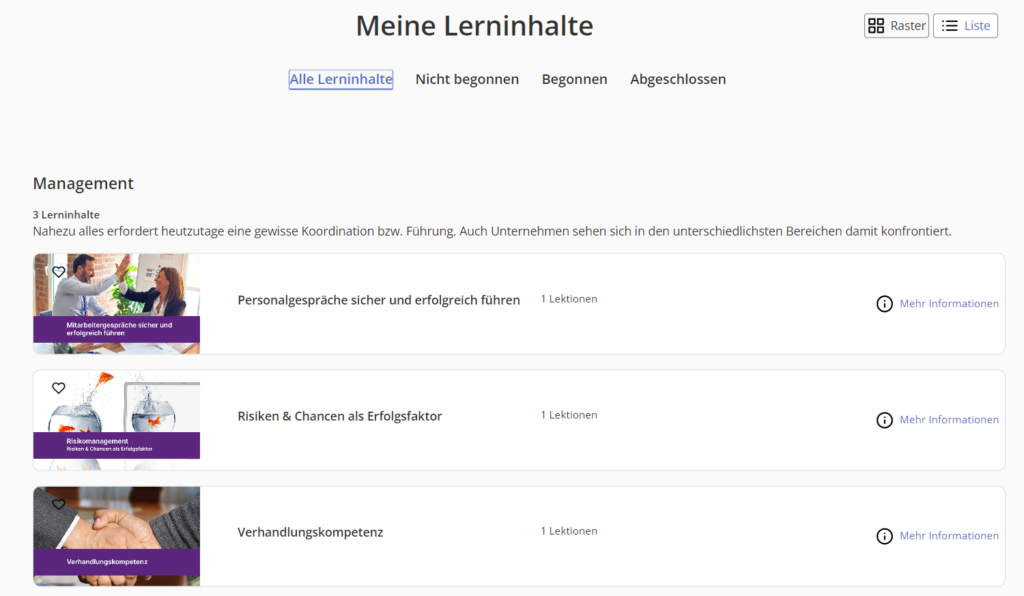
Task: Click info icon for Verhandlungskompetenz course
Action: tap(884, 536)
